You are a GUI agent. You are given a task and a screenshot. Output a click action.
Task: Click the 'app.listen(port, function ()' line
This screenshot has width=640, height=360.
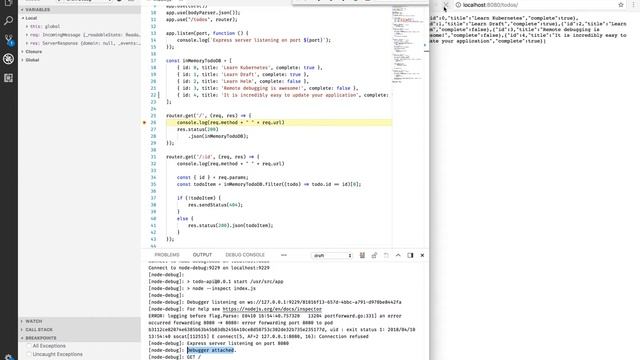click(207, 33)
